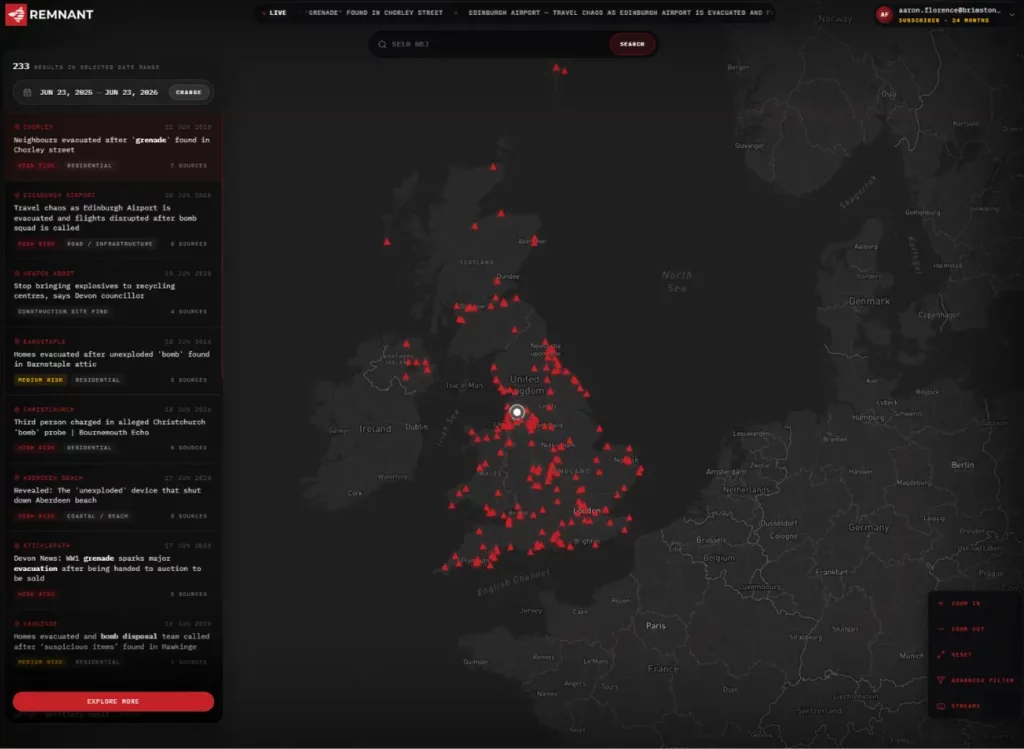
Task: Click the Zoom Out minus icon
Action: tap(940, 629)
